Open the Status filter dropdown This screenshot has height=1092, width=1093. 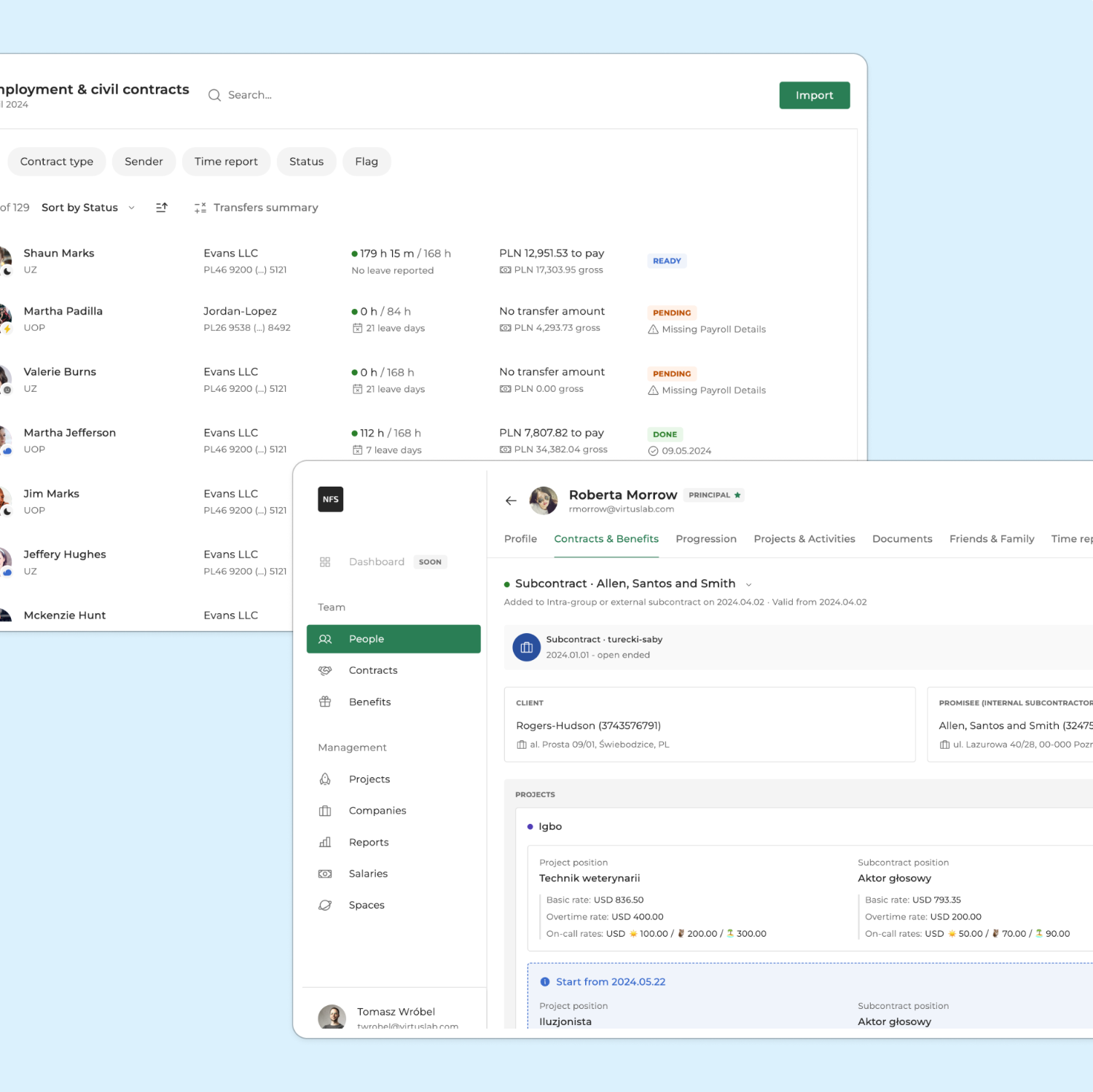(306, 162)
